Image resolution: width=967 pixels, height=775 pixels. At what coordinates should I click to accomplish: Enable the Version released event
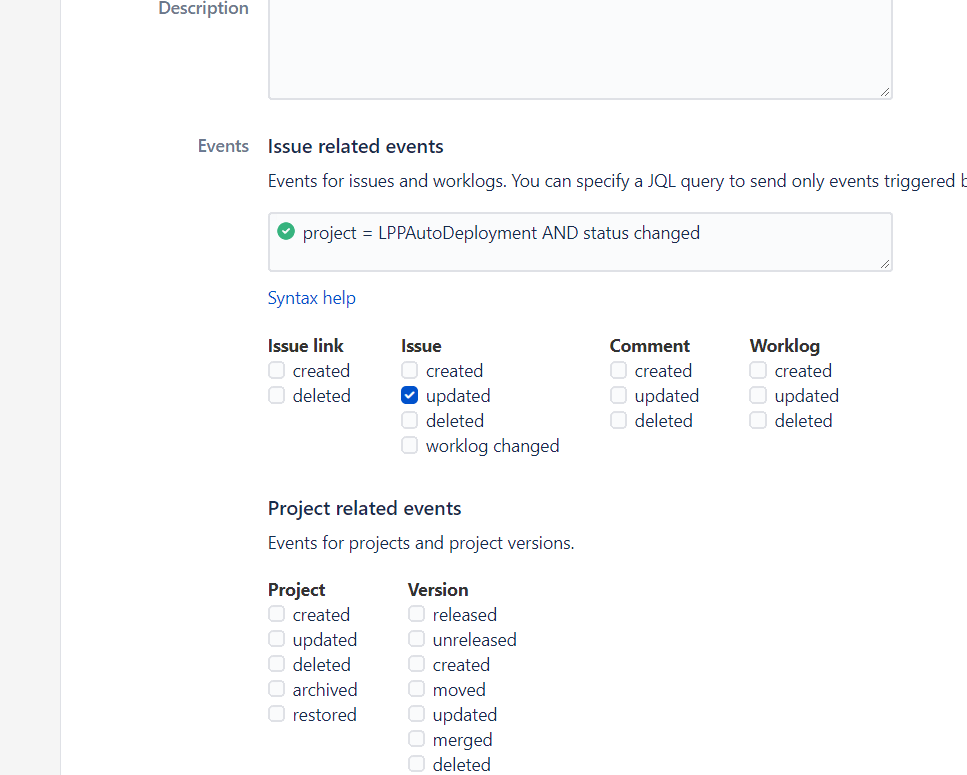pyautogui.click(x=416, y=613)
